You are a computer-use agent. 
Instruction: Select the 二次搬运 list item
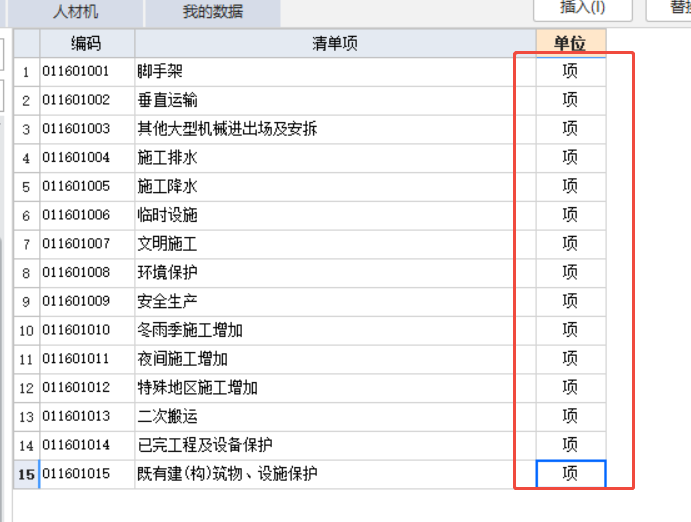click(335, 416)
